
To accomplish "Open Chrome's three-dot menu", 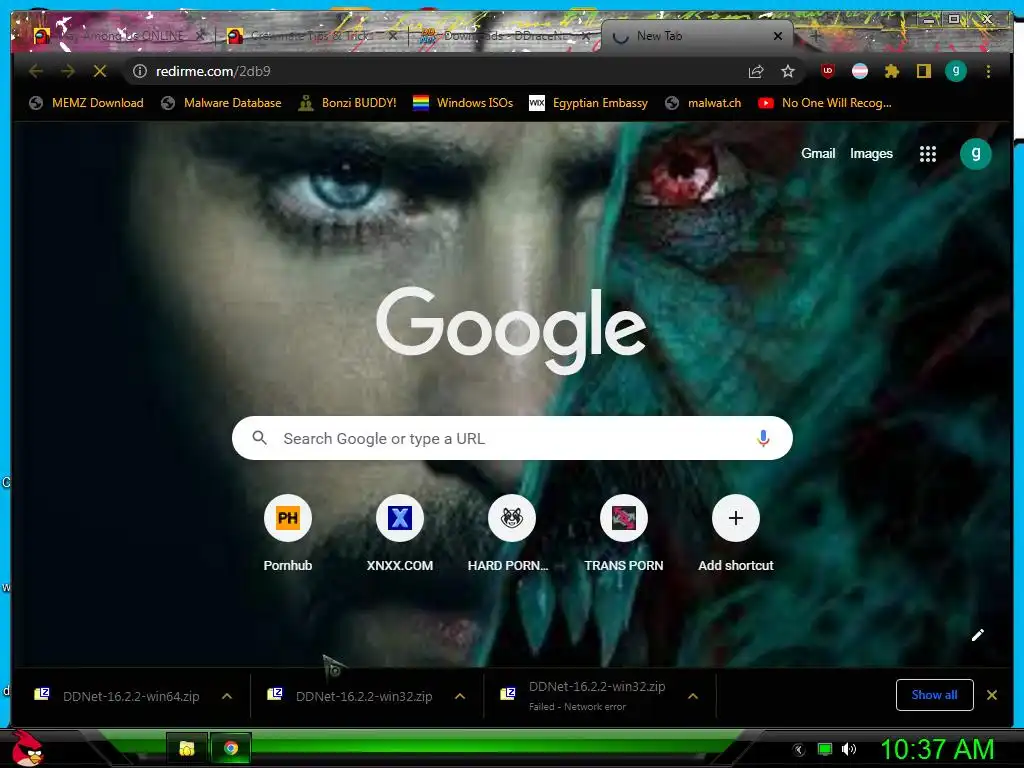I will click(x=988, y=71).
